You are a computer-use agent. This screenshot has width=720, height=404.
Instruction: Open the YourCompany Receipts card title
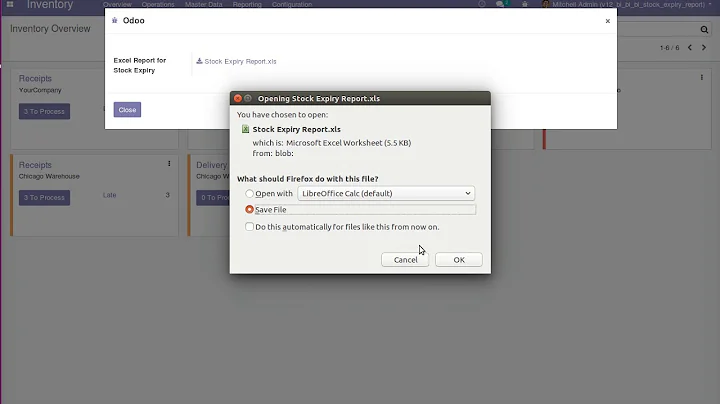pyautogui.click(x=35, y=79)
